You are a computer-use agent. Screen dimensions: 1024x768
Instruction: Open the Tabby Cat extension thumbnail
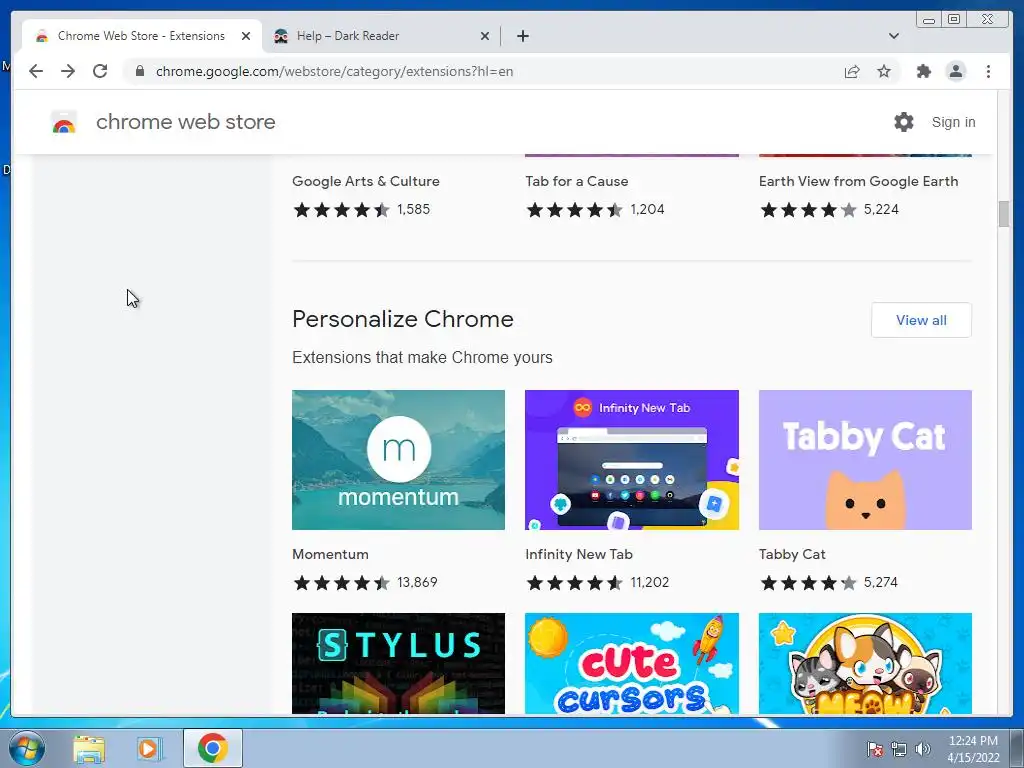tap(865, 460)
